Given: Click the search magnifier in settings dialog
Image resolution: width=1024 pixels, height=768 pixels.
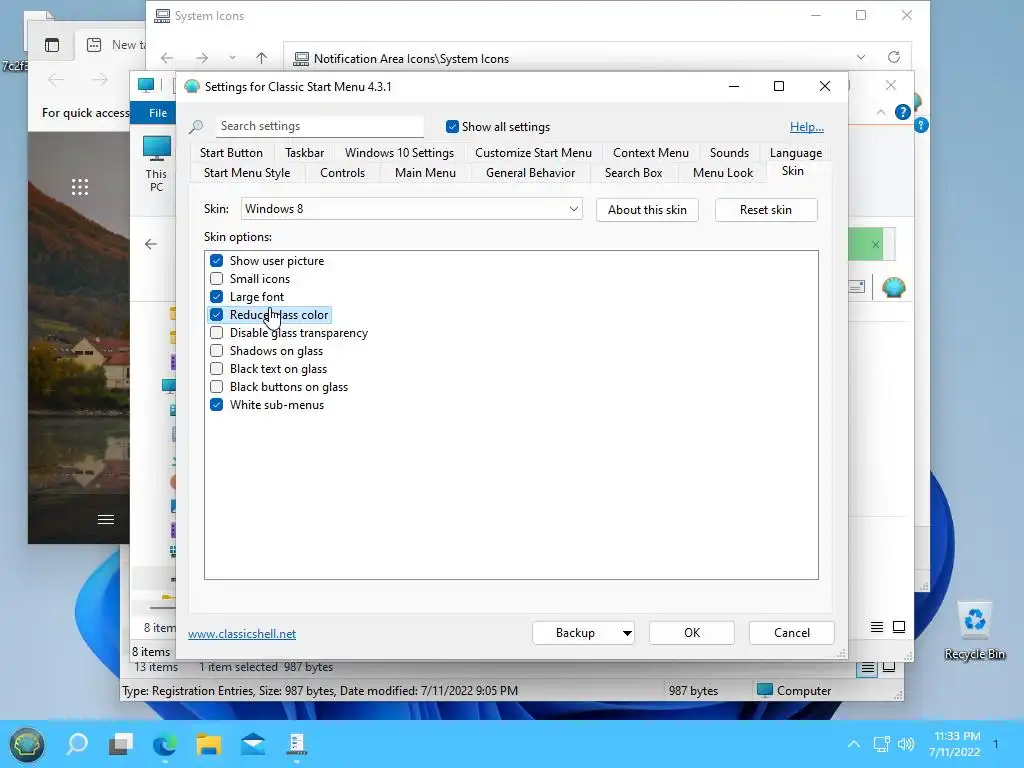Looking at the screenshot, I should point(197,127).
